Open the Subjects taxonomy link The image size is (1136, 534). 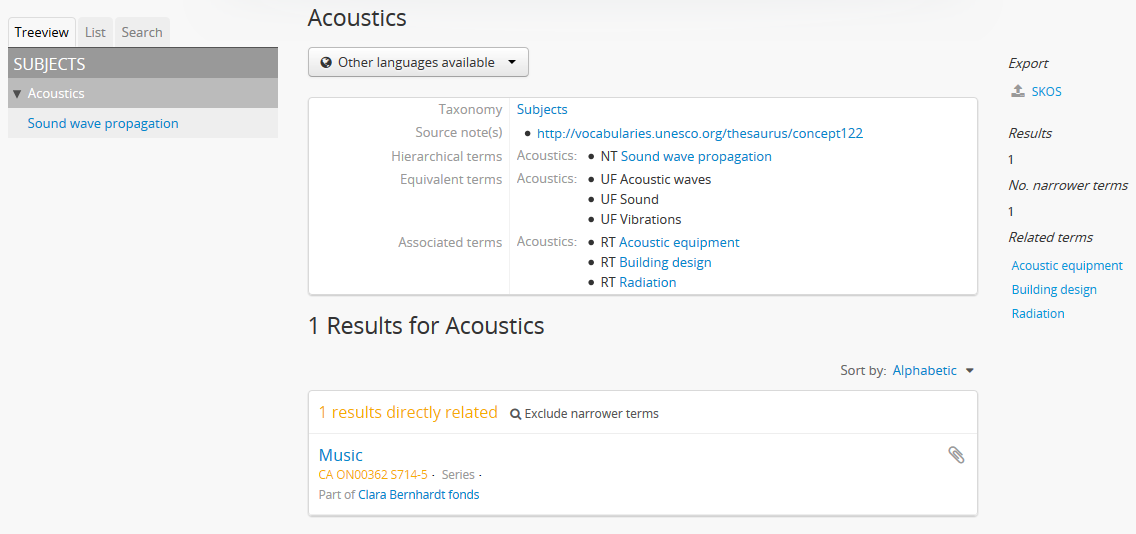pyautogui.click(x=542, y=110)
